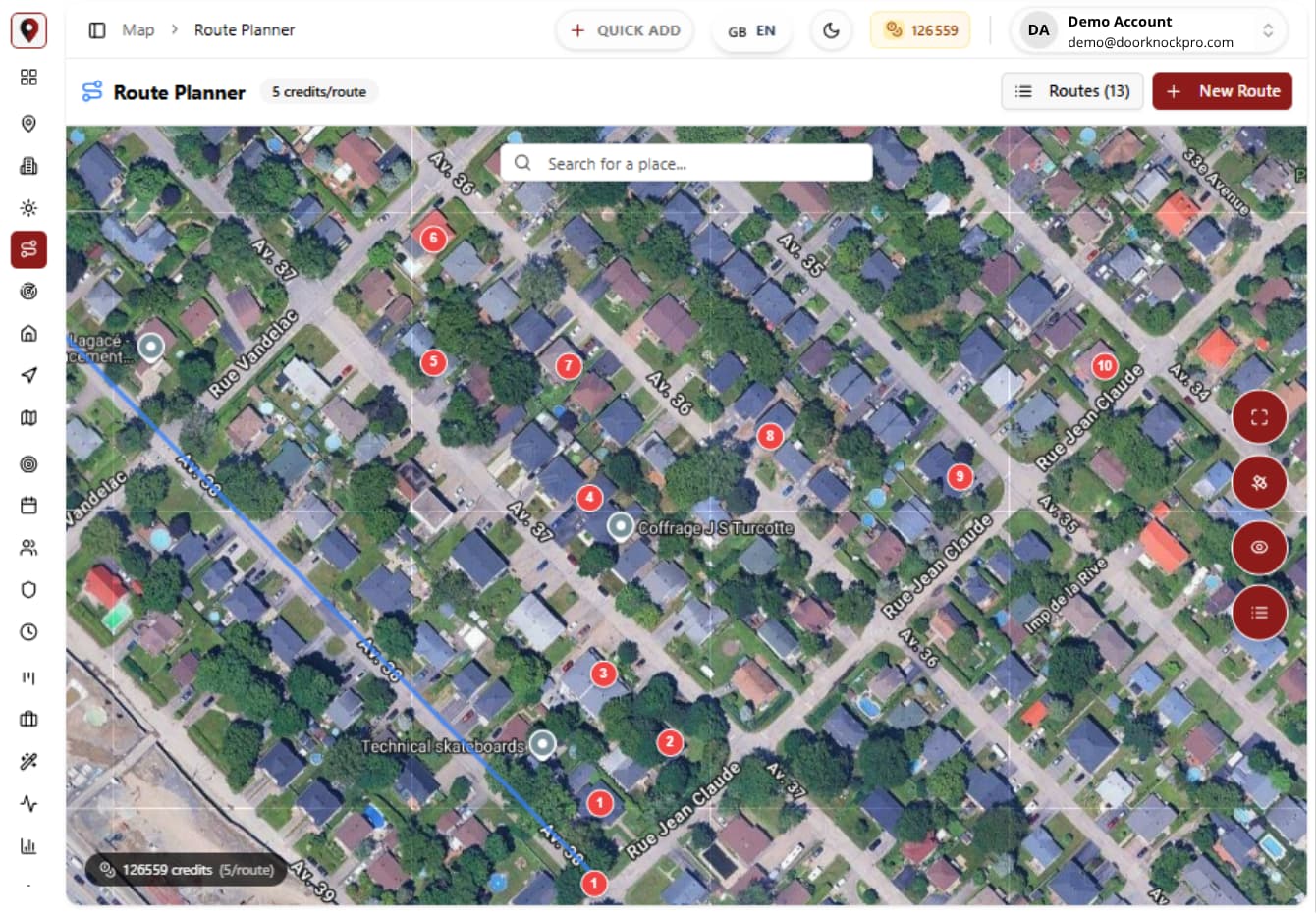Toggle the sidebar panel icon near Map
Viewport: 1316px width, 916px height.
click(97, 30)
